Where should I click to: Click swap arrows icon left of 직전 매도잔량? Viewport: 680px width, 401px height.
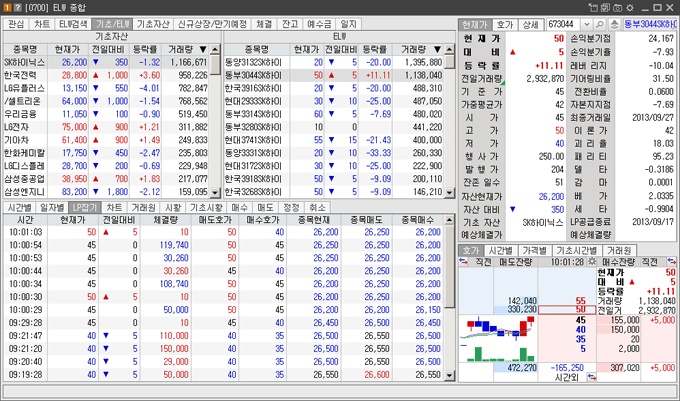[464, 261]
